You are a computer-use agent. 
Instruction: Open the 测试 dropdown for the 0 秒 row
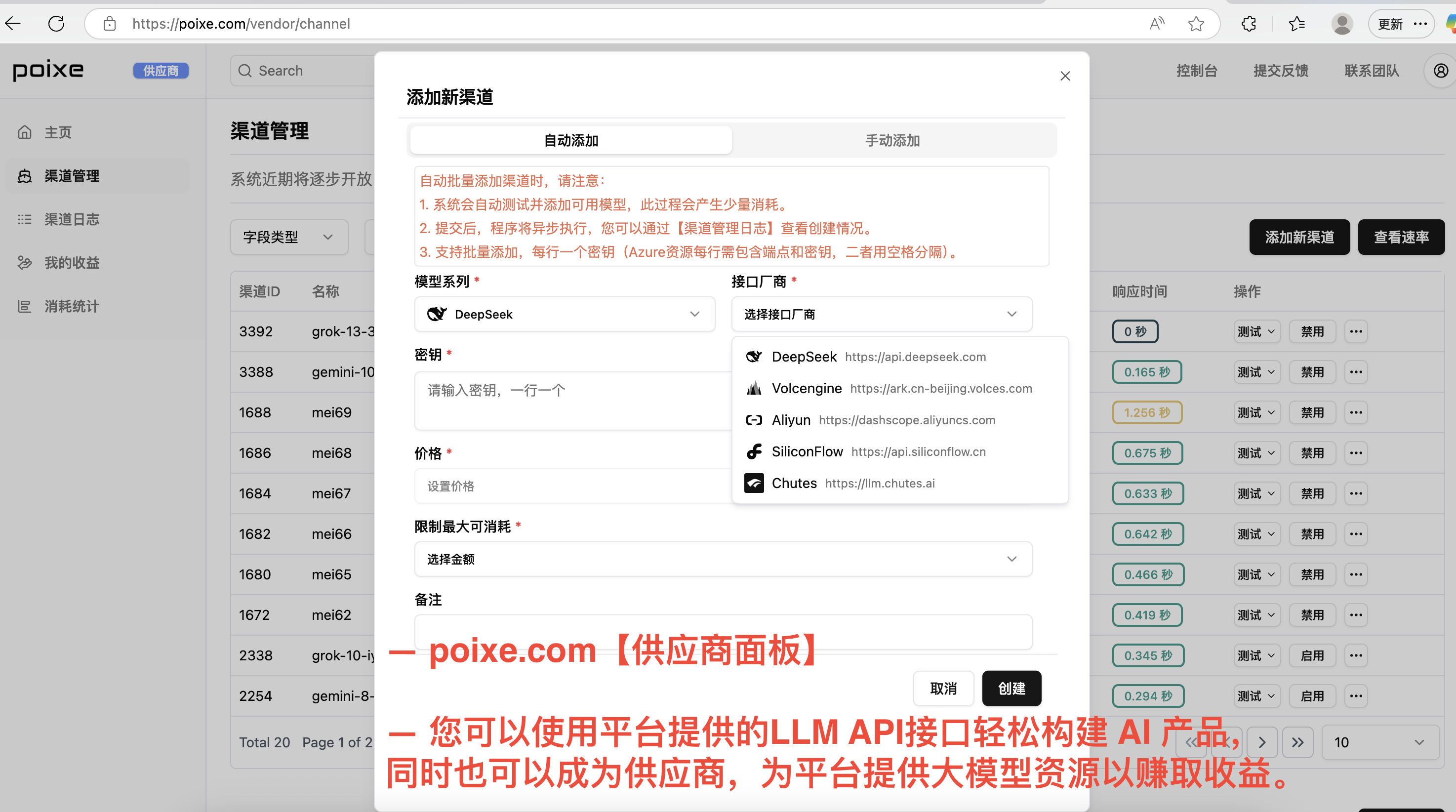point(1256,332)
